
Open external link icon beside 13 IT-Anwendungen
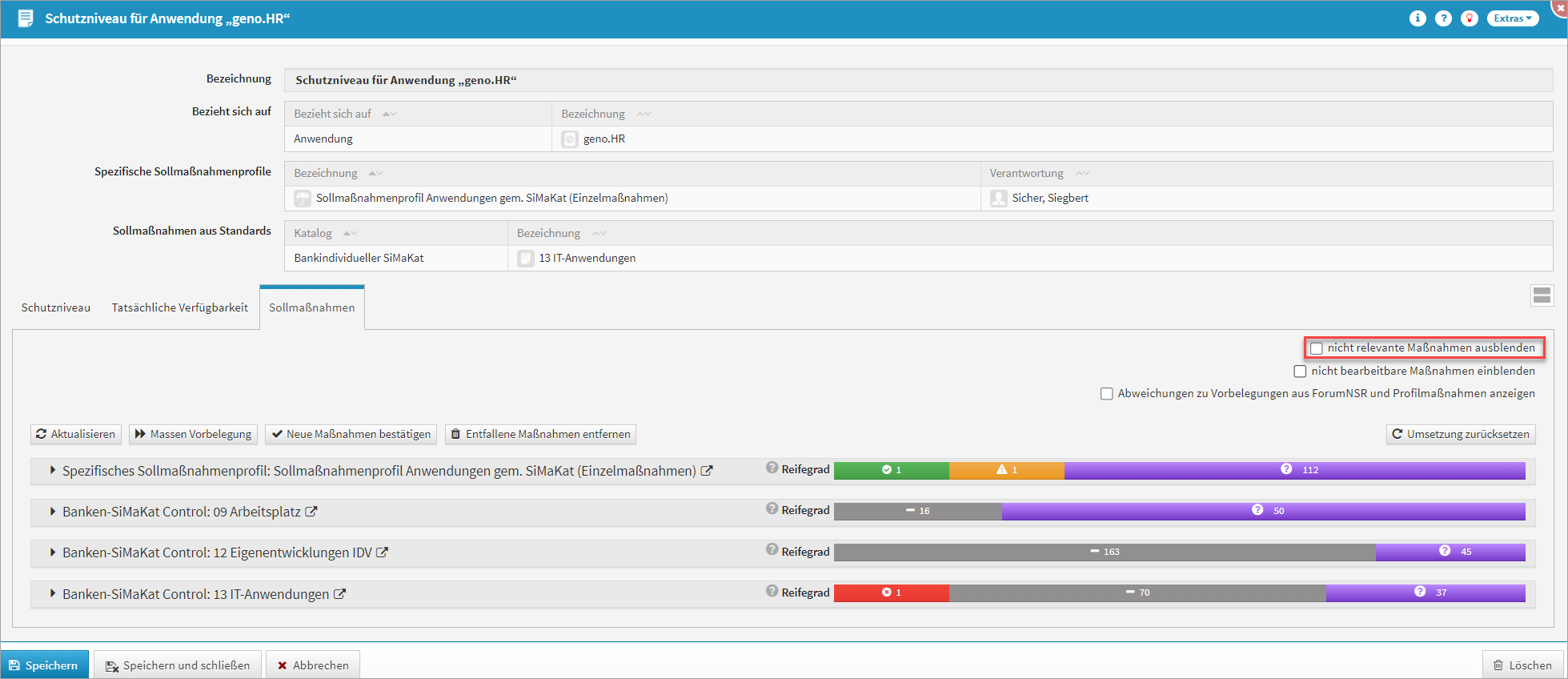pyautogui.click(x=339, y=594)
